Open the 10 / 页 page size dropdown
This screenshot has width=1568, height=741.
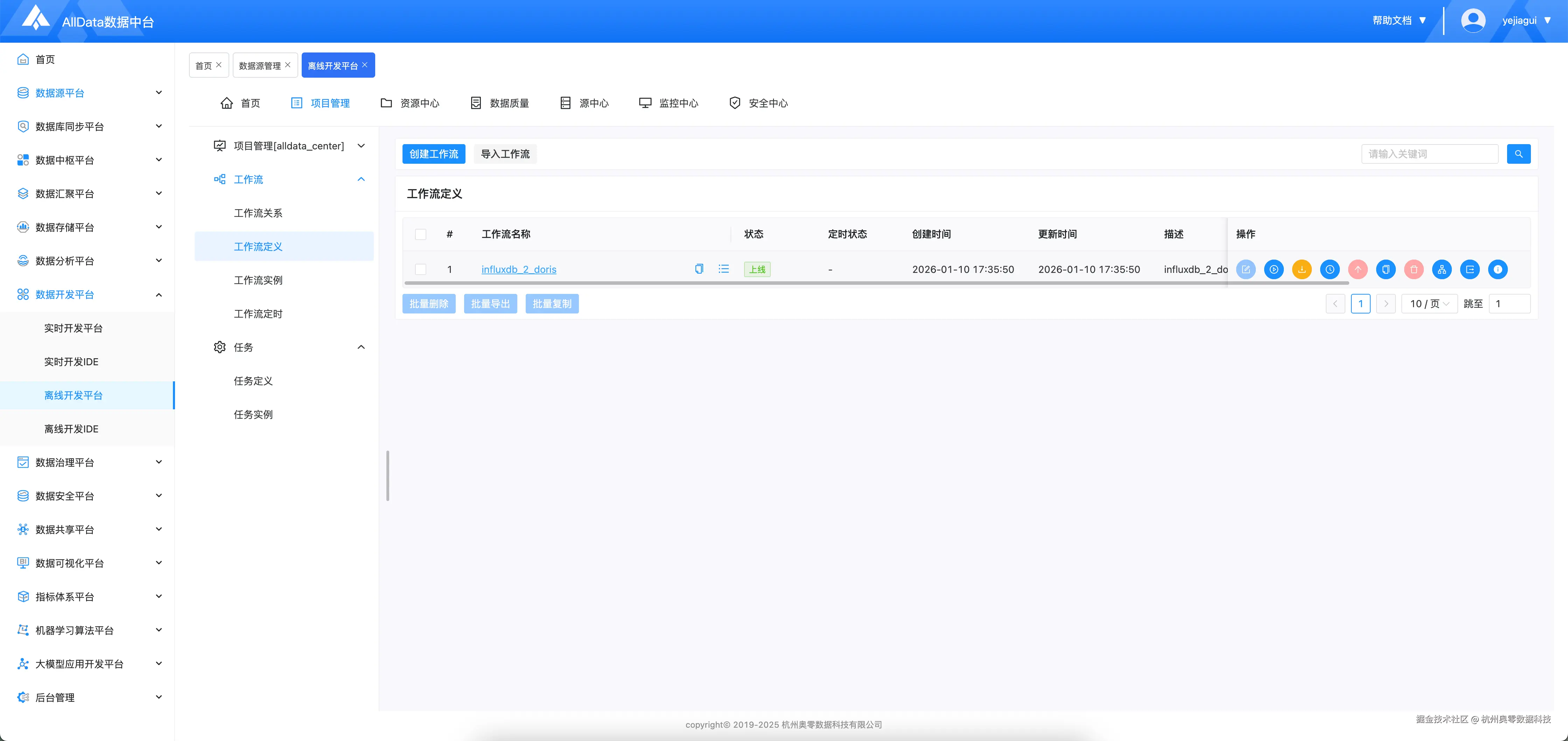click(x=1429, y=304)
